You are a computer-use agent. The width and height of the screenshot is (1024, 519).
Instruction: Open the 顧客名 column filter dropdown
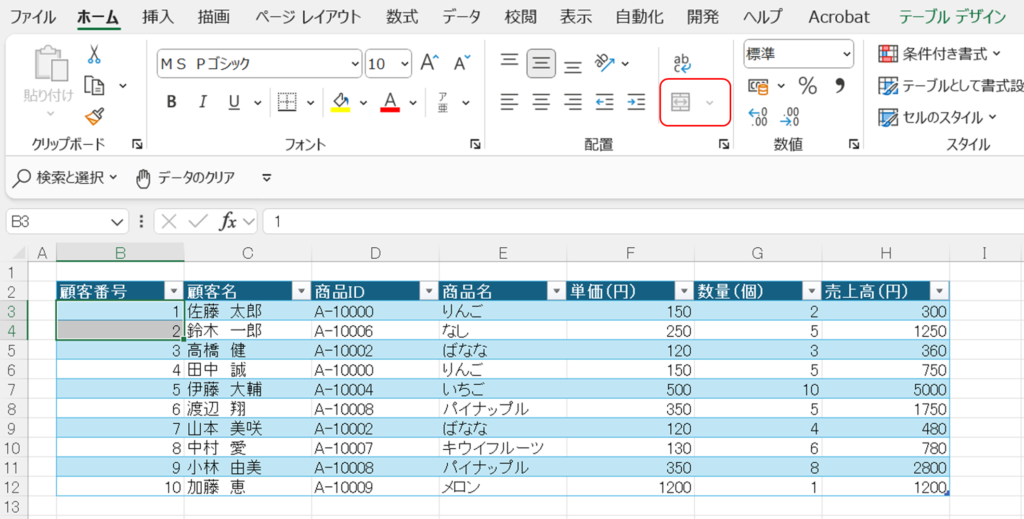[x=300, y=291]
